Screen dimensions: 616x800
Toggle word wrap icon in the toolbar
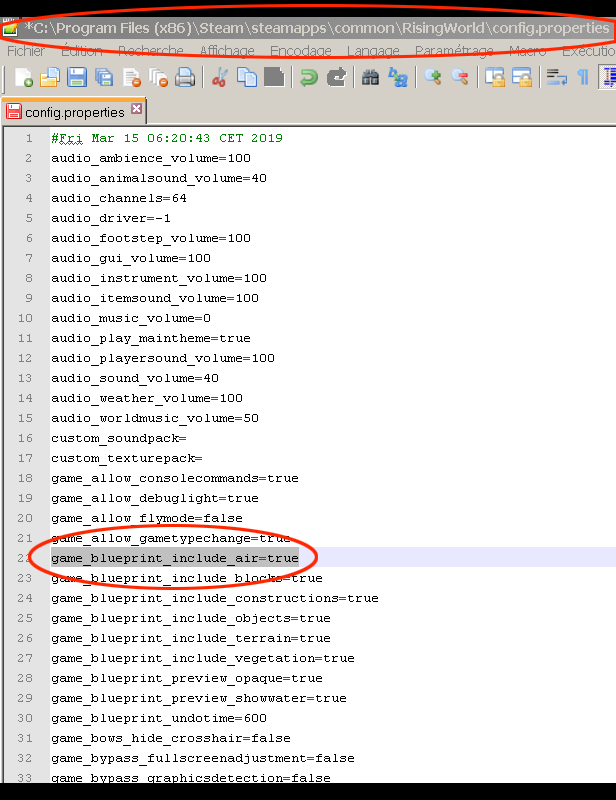(x=556, y=77)
